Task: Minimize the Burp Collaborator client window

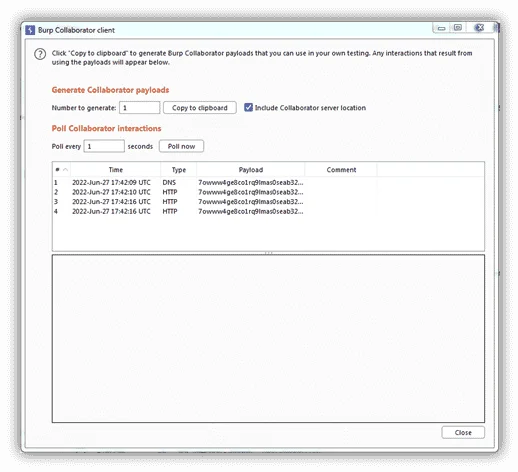Action: point(441,28)
